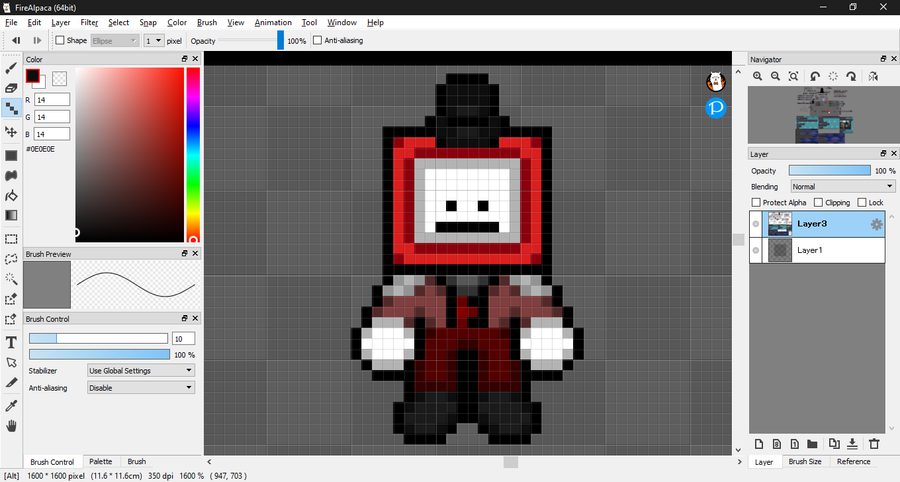Click the brush size value field
Screen dimensions: 900x482
pos(183,339)
